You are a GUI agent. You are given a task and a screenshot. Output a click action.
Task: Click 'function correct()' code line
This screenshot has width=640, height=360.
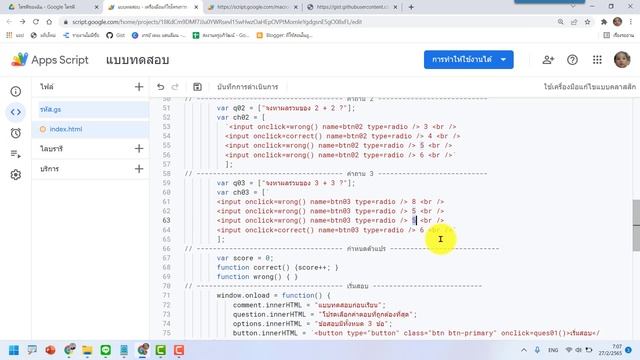pos(278,267)
